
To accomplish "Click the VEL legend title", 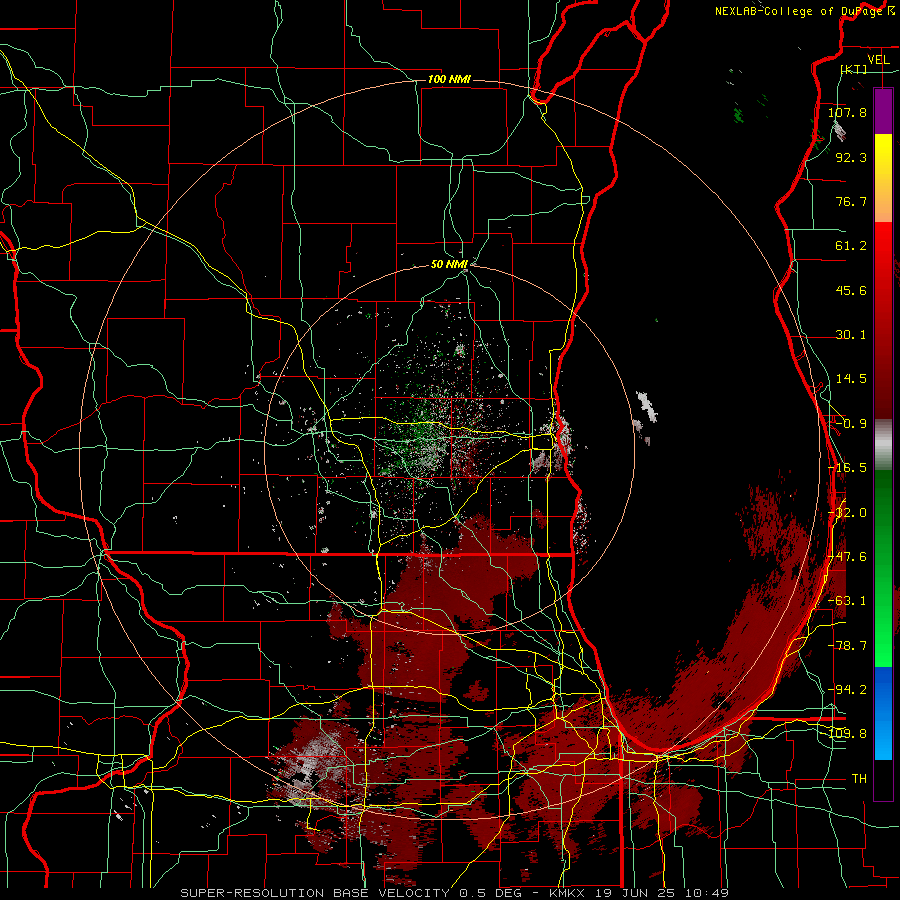I will 878,60.
